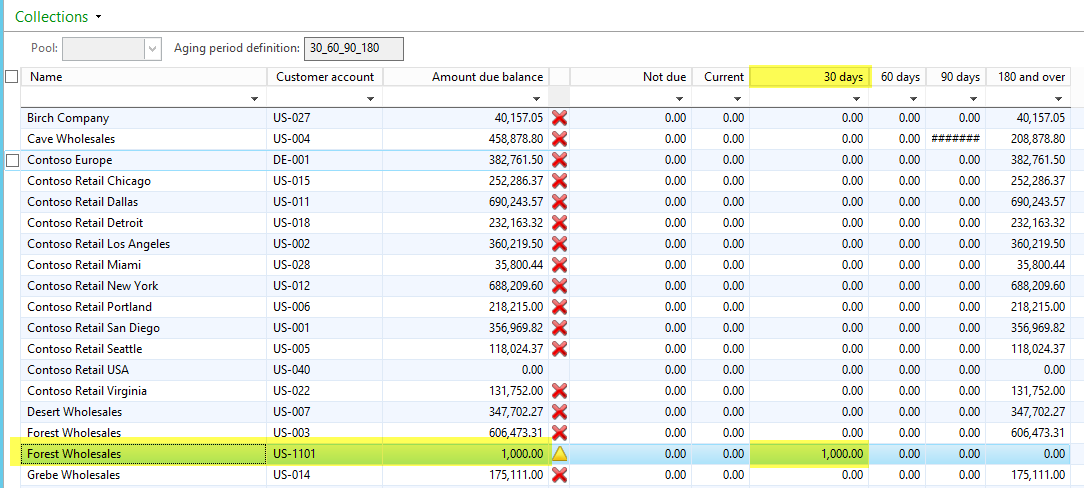Open the Collections title menu

tap(98, 17)
